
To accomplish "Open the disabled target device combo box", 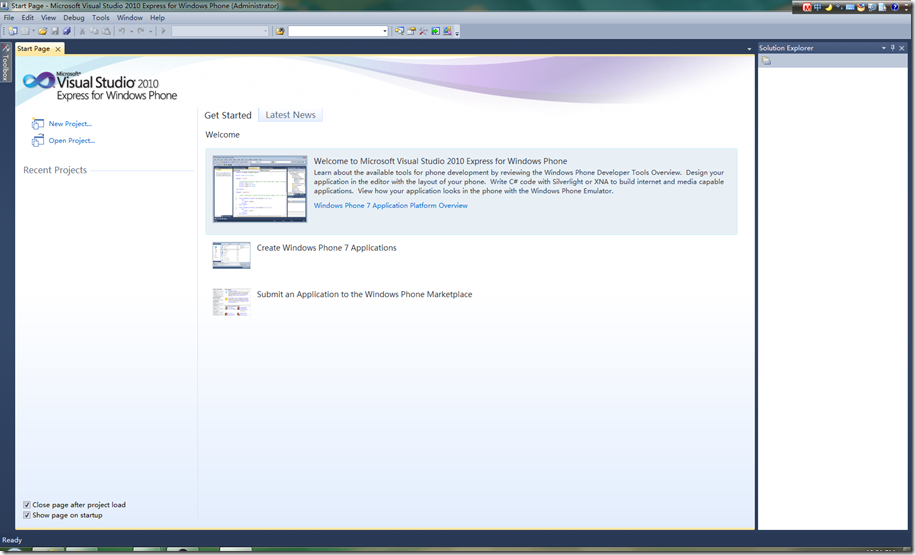I will click(220, 31).
